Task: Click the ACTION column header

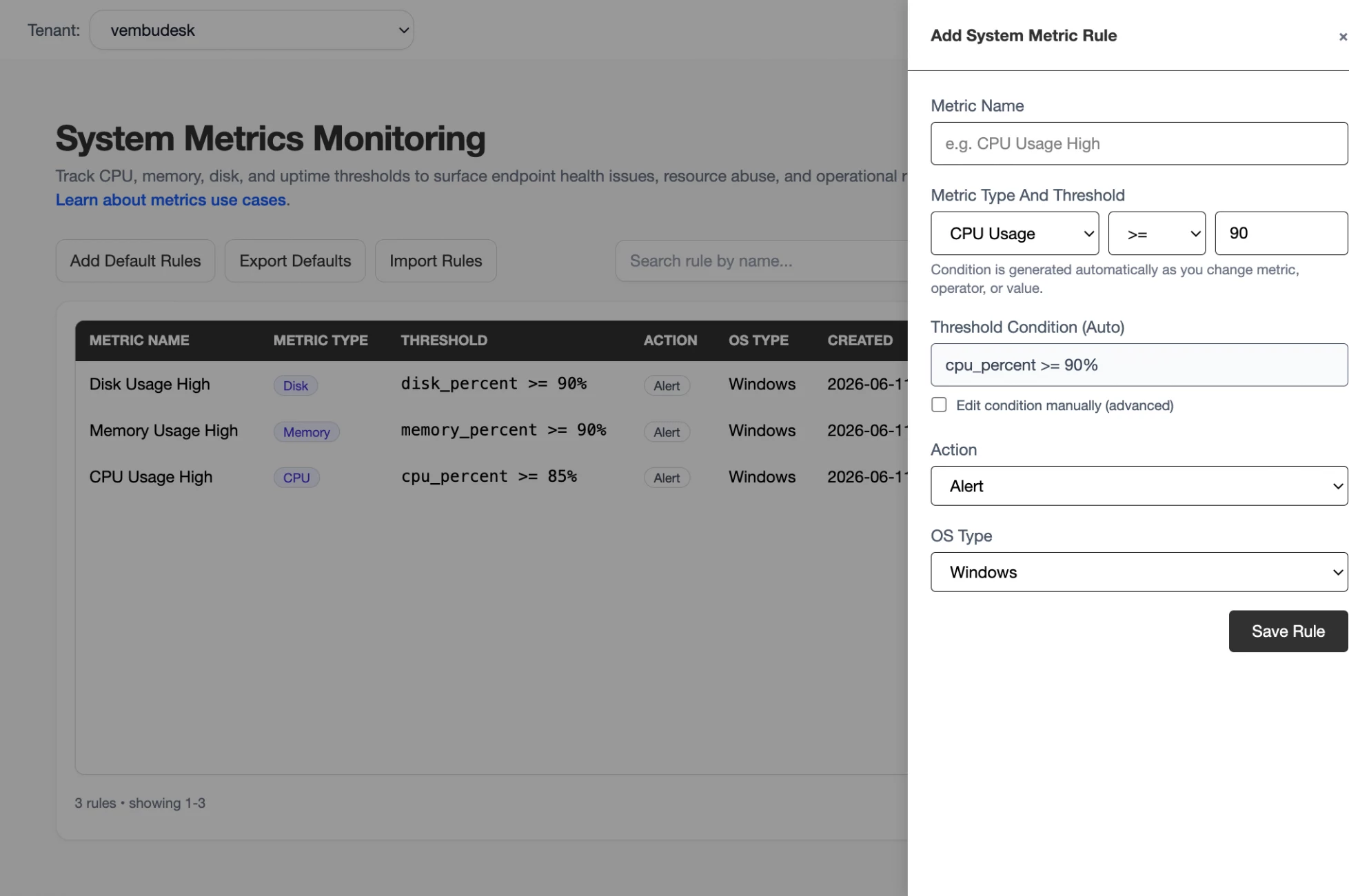Action: (670, 340)
